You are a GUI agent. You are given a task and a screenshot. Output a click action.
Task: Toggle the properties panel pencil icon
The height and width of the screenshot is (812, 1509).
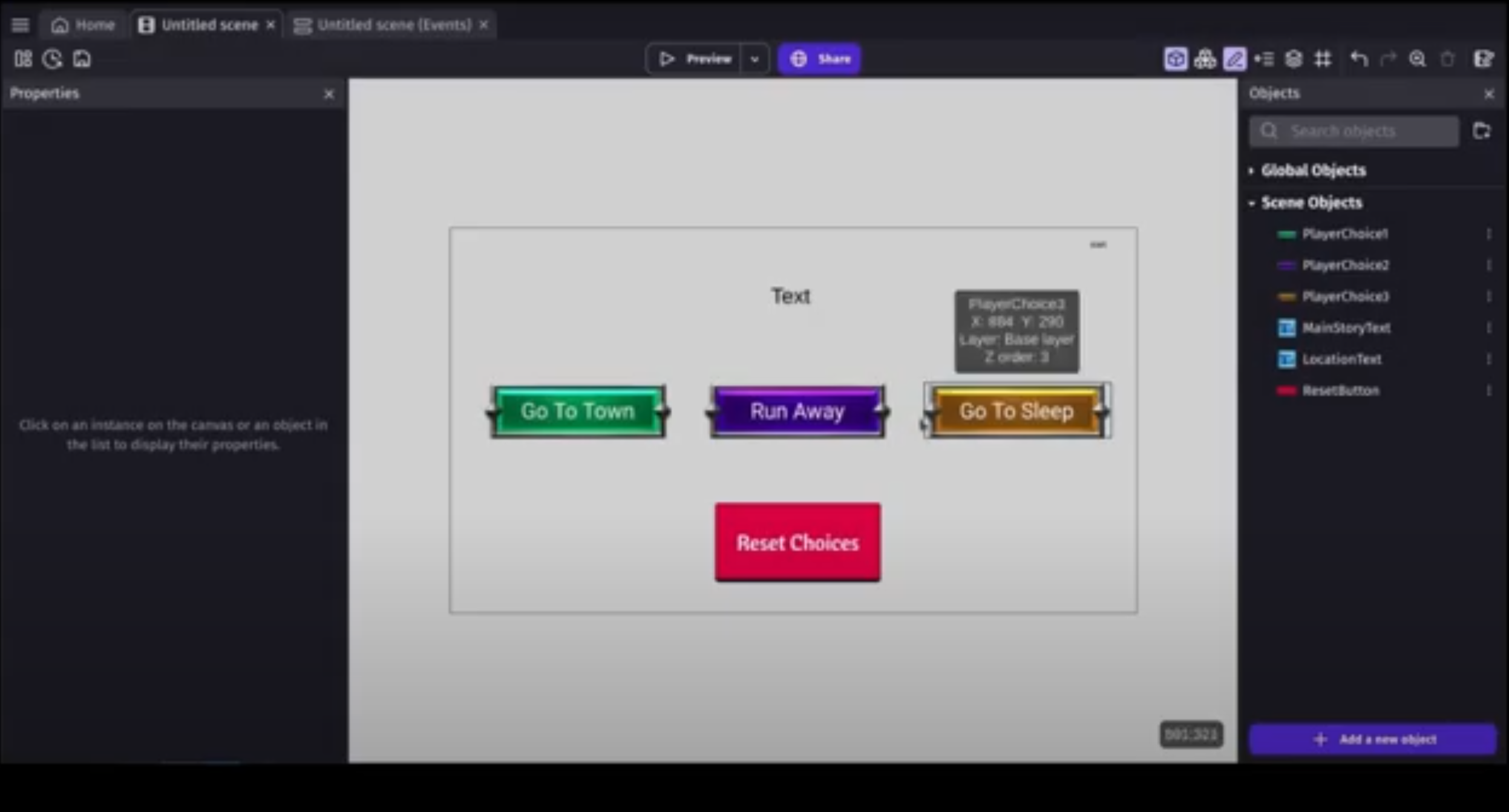(1234, 59)
